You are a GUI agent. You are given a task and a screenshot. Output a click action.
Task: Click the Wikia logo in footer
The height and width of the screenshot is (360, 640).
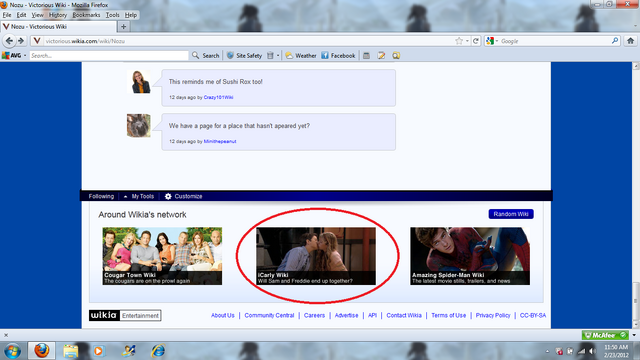pyautogui.click(x=104, y=315)
